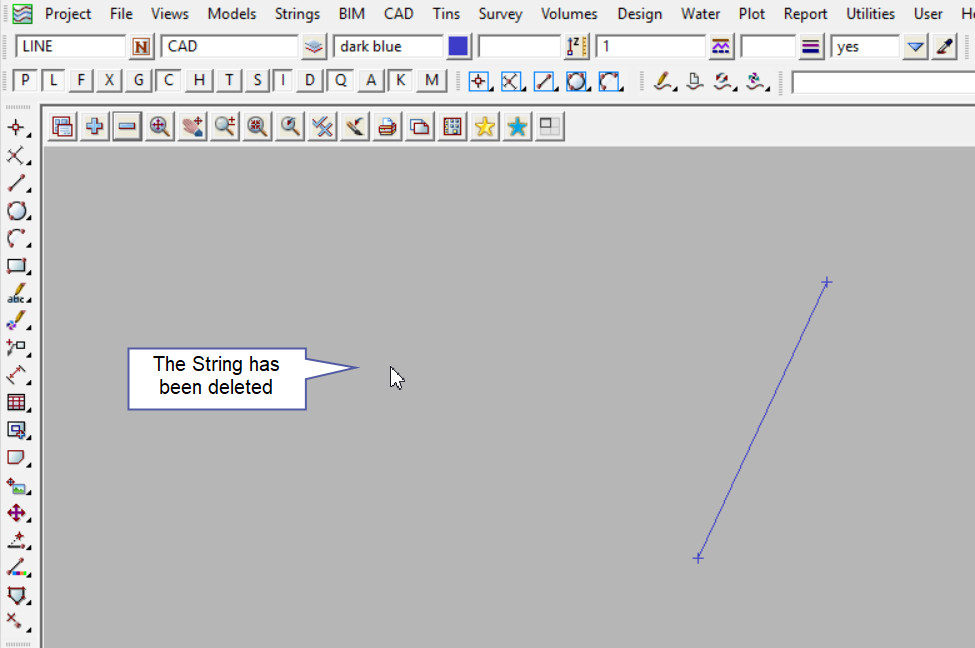Toggle the C snap button
The image size is (975, 648).
169,80
